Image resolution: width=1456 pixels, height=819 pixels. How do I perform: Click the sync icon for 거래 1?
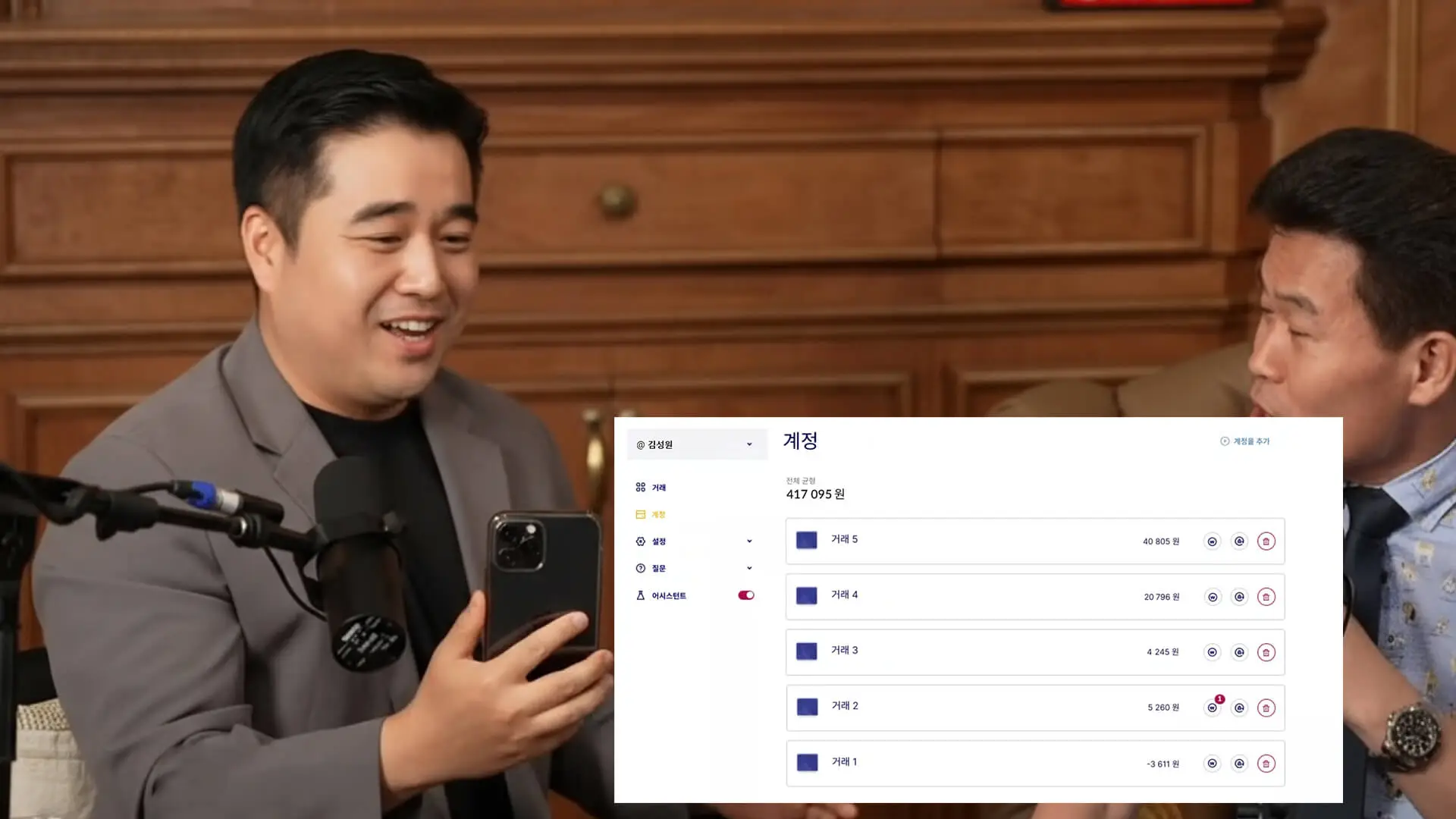tap(1239, 764)
